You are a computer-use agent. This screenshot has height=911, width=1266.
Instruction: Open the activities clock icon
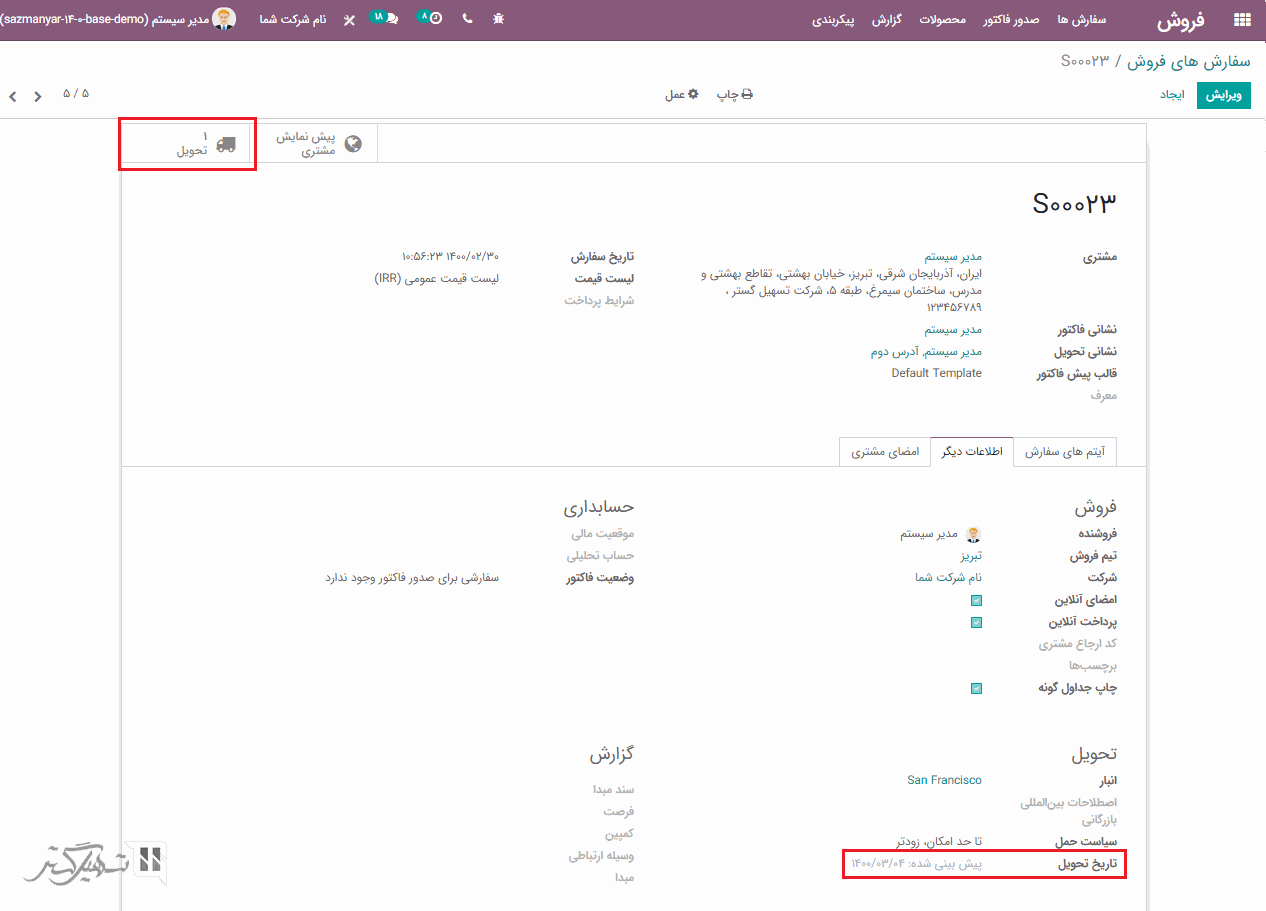click(x=431, y=18)
